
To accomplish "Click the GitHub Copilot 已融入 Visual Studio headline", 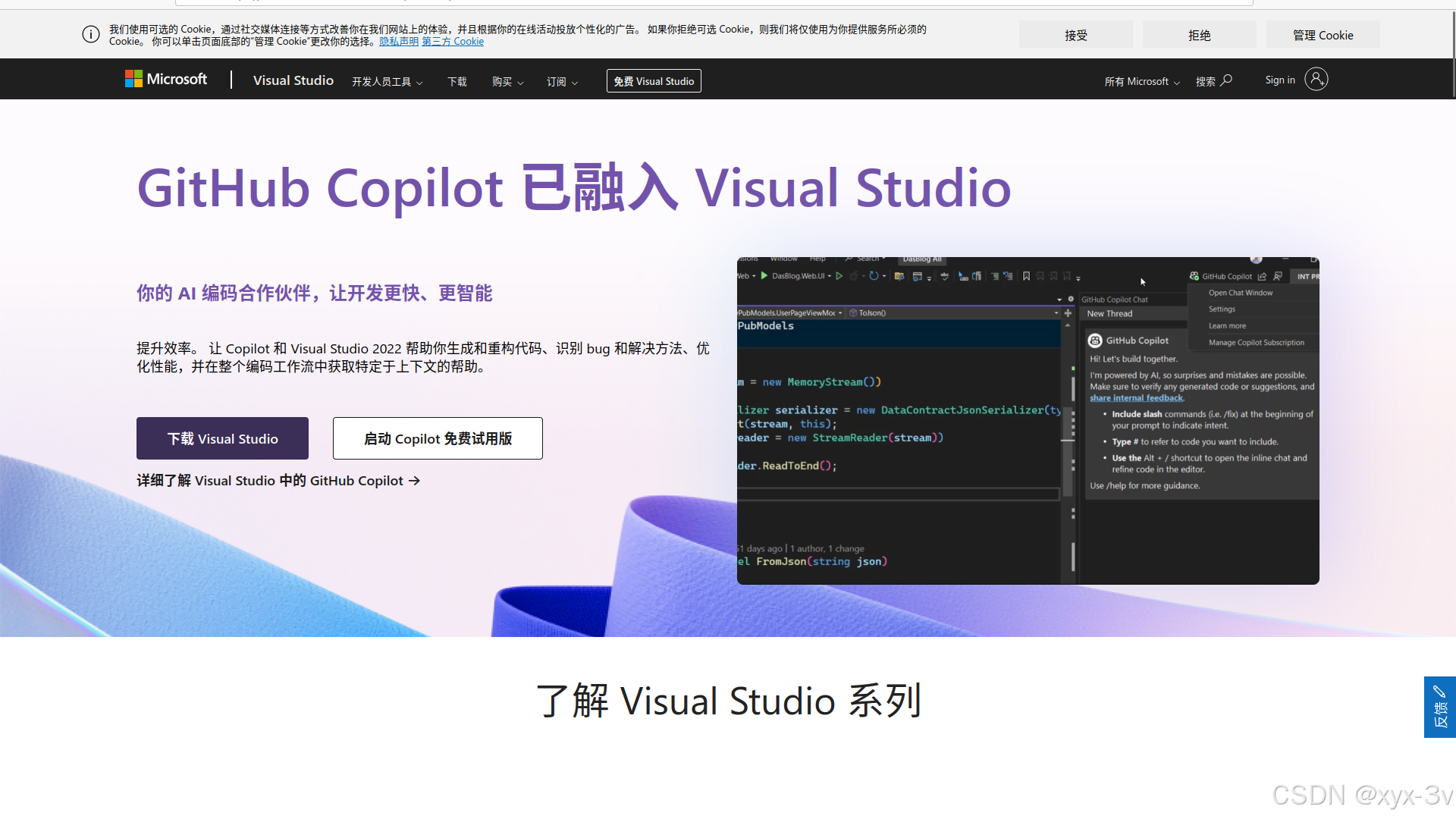I will [574, 187].
